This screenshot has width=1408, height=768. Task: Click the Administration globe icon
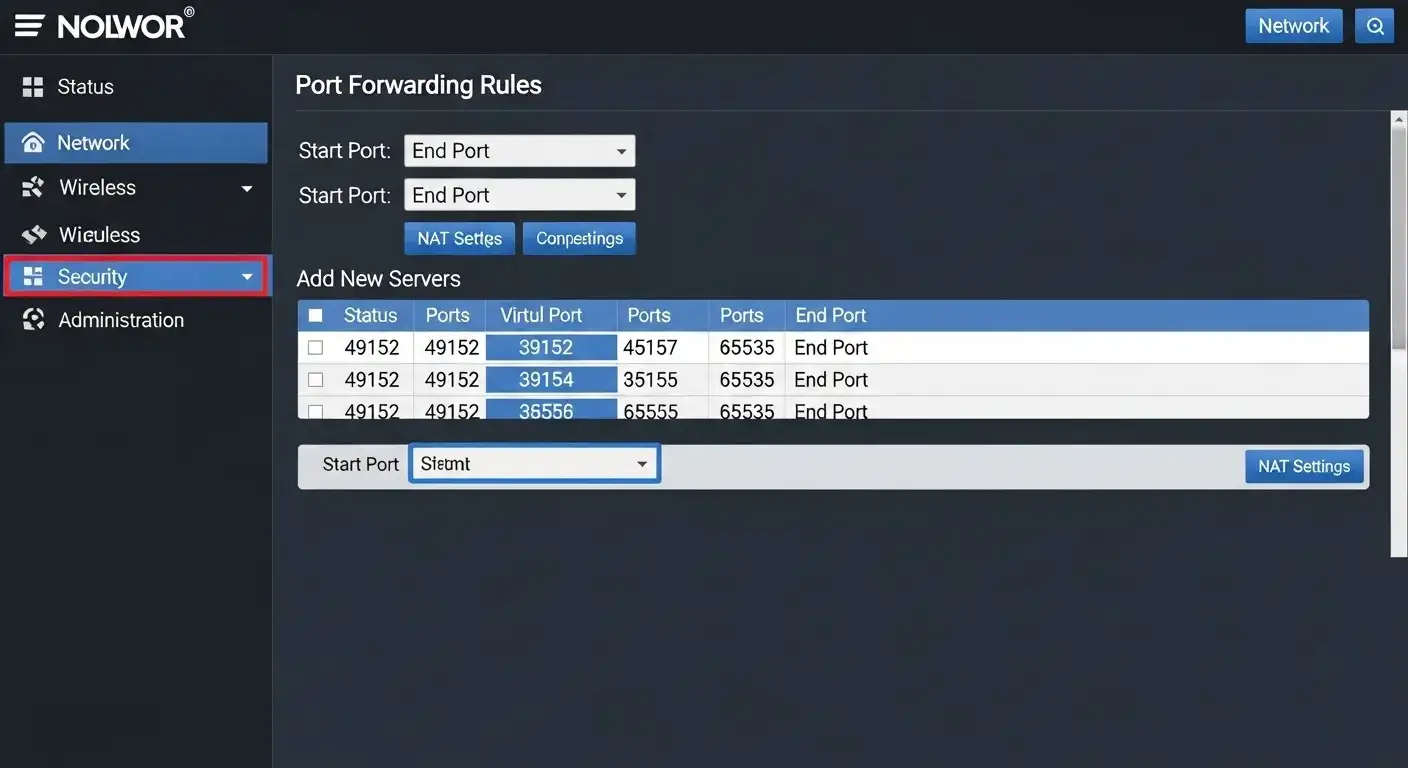click(33, 319)
